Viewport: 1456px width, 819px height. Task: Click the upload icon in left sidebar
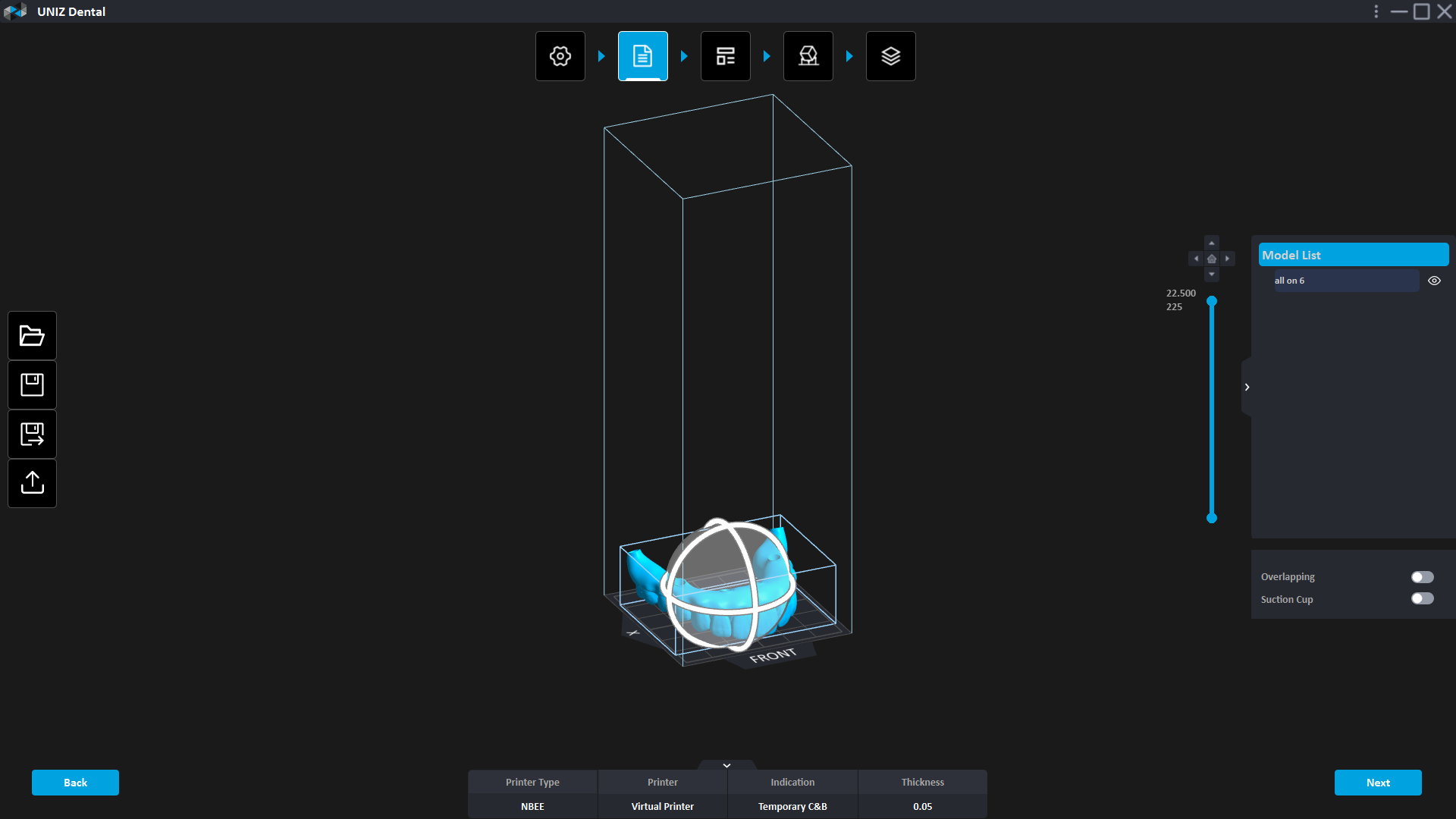[32, 483]
